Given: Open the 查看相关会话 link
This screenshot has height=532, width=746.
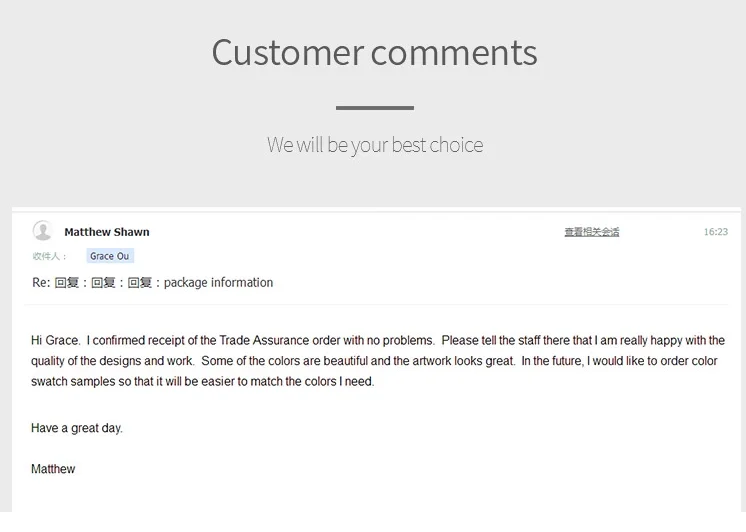Looking at the screenshot, I should [592, 232].
